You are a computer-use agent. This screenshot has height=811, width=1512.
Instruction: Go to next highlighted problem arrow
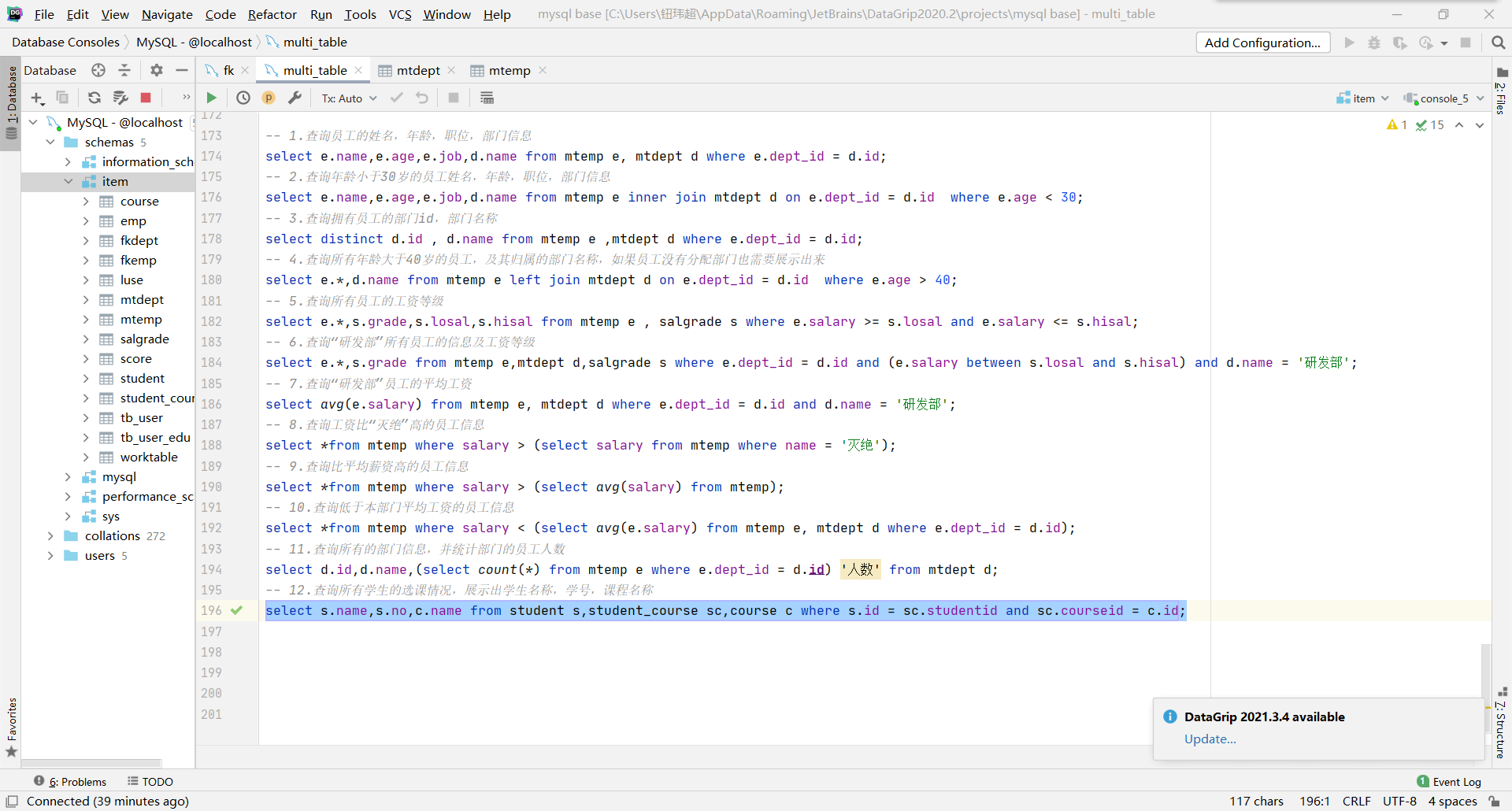1480,125
